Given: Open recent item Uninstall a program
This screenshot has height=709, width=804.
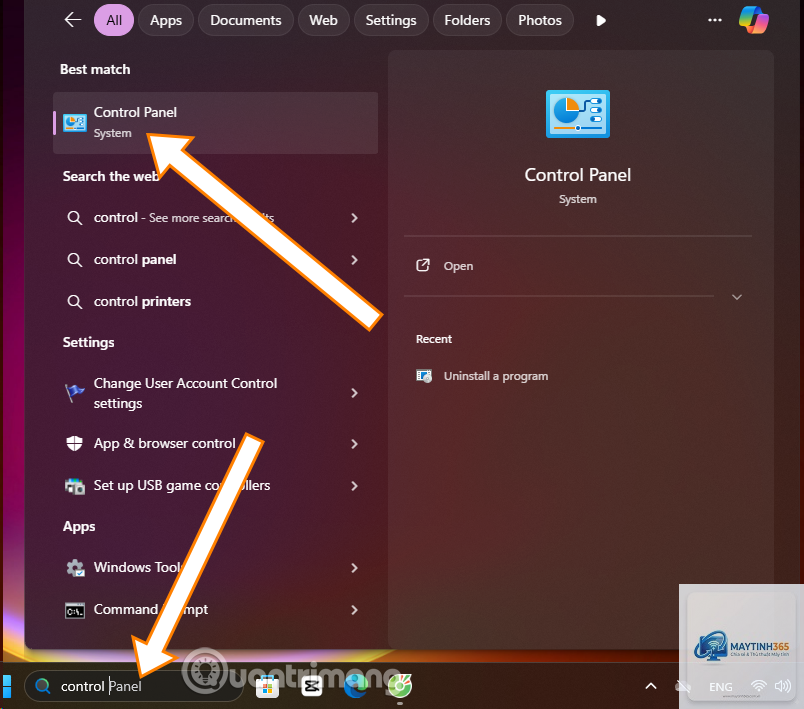Looking at the screenshot, I should (x=496, y=376).
